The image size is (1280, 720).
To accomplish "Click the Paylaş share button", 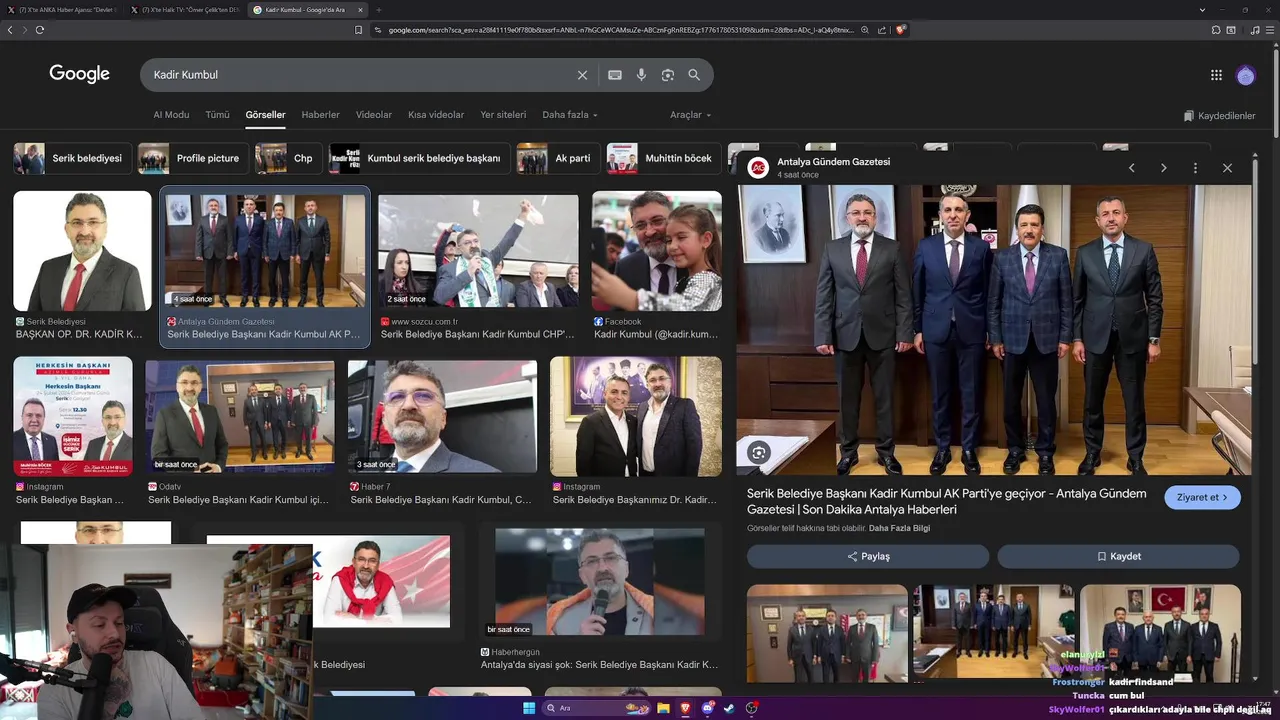I will 868,556.
